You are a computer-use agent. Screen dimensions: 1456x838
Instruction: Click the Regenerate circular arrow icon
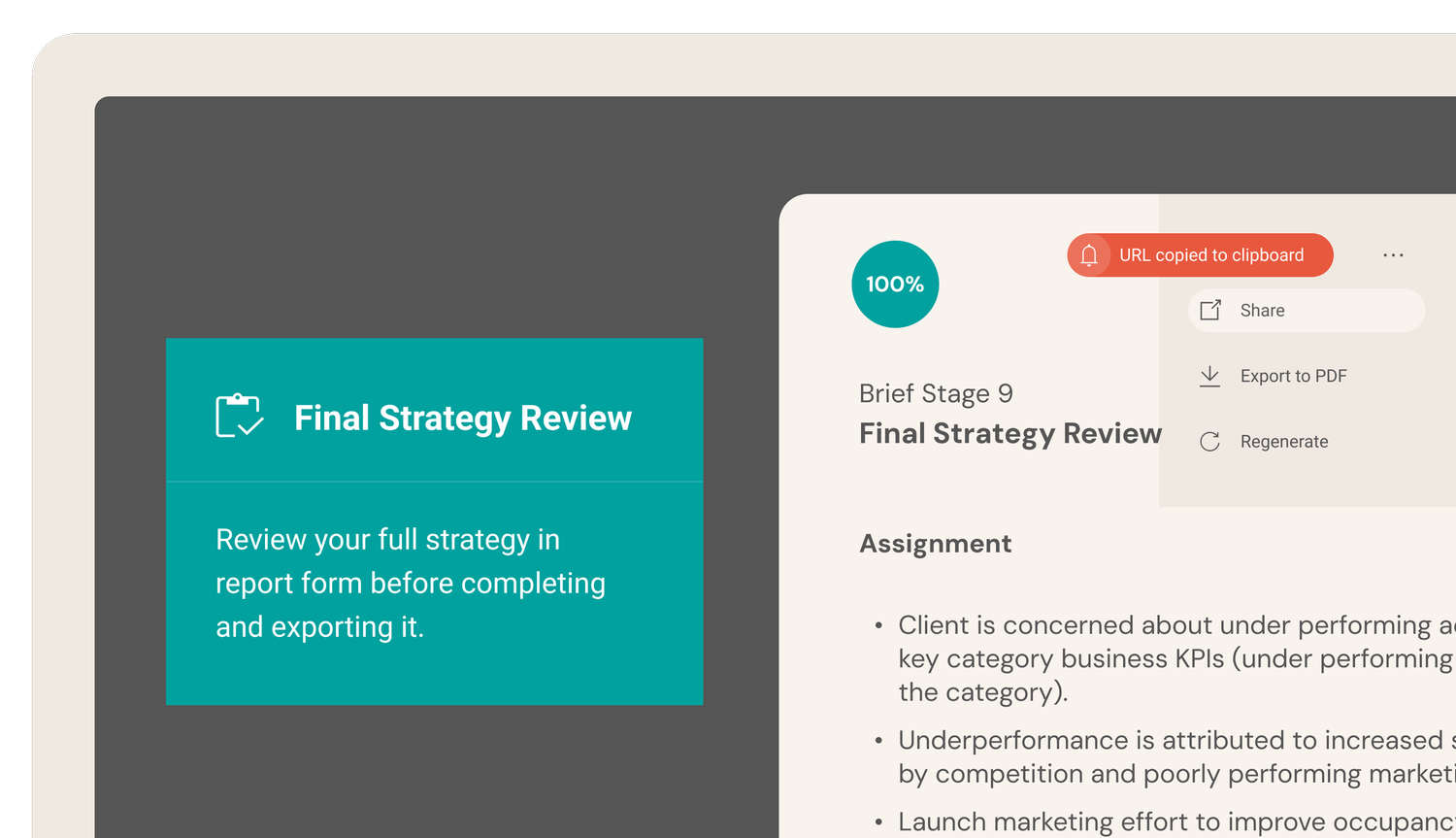tap(1209, 442)
